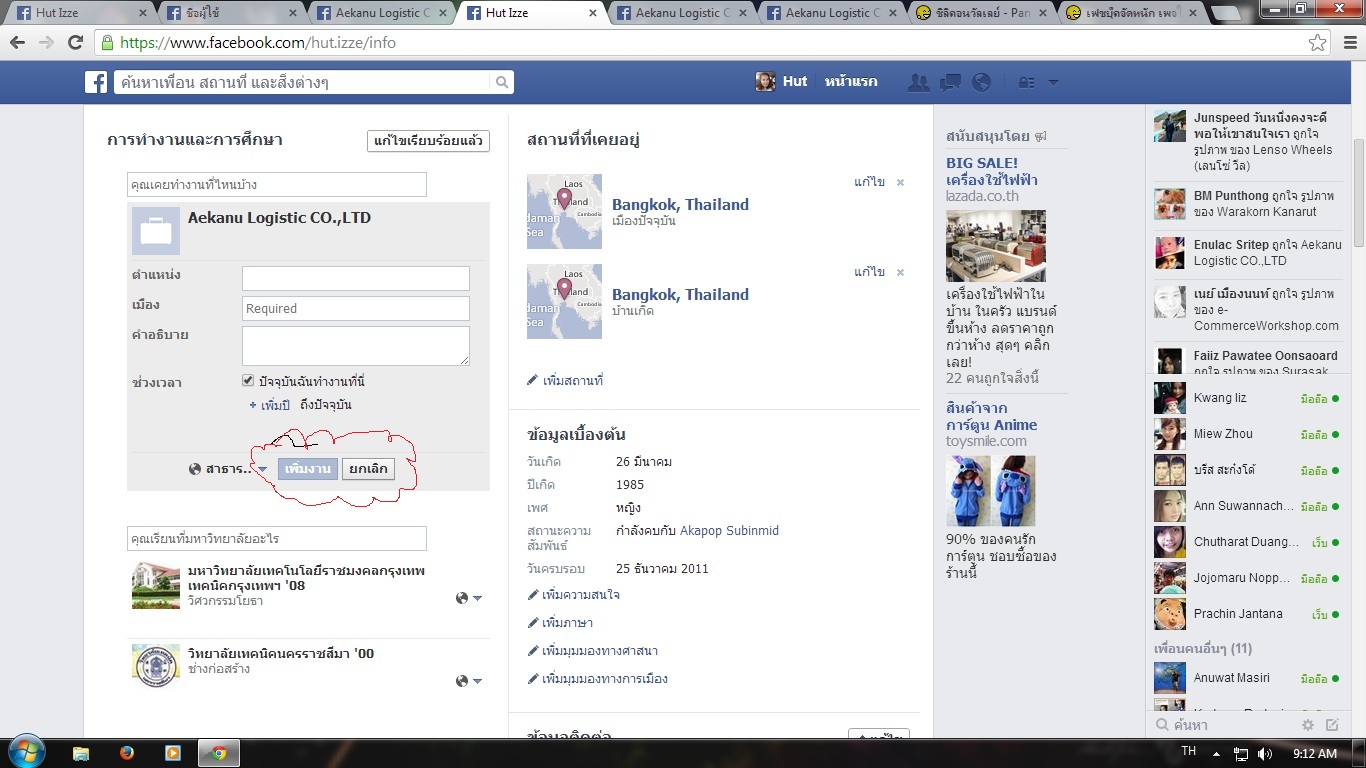Click the 'BIG SALE! เครื่องใช้ไฟฟ้า' ad link
The height and width of the screenshot is (768, 1366).
(x=992, y=171)
